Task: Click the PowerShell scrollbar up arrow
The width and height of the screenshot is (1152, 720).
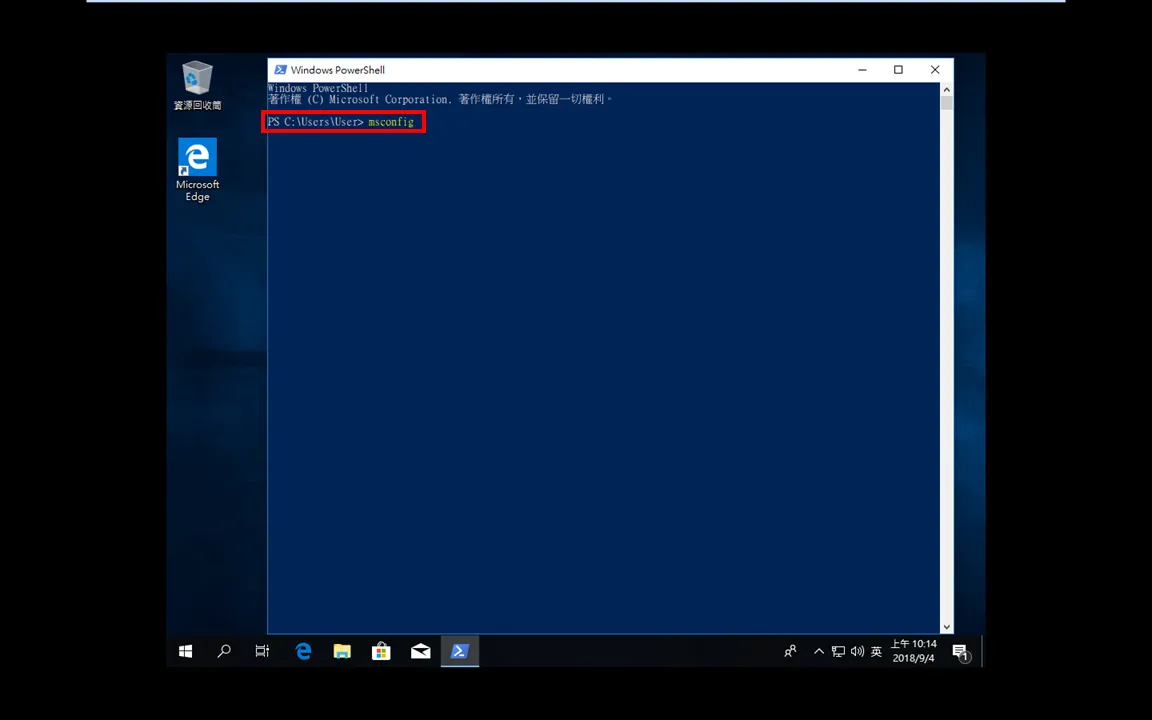Action: tap(946, 89)
